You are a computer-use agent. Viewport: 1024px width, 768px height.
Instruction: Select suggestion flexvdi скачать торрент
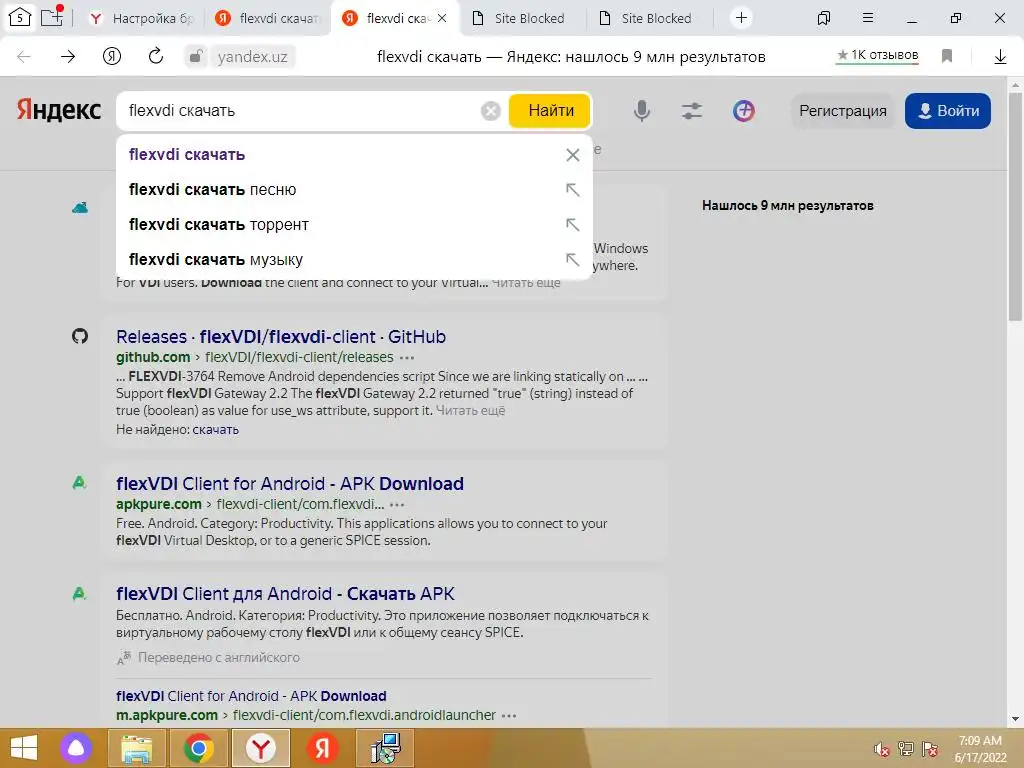coord(353,225)
